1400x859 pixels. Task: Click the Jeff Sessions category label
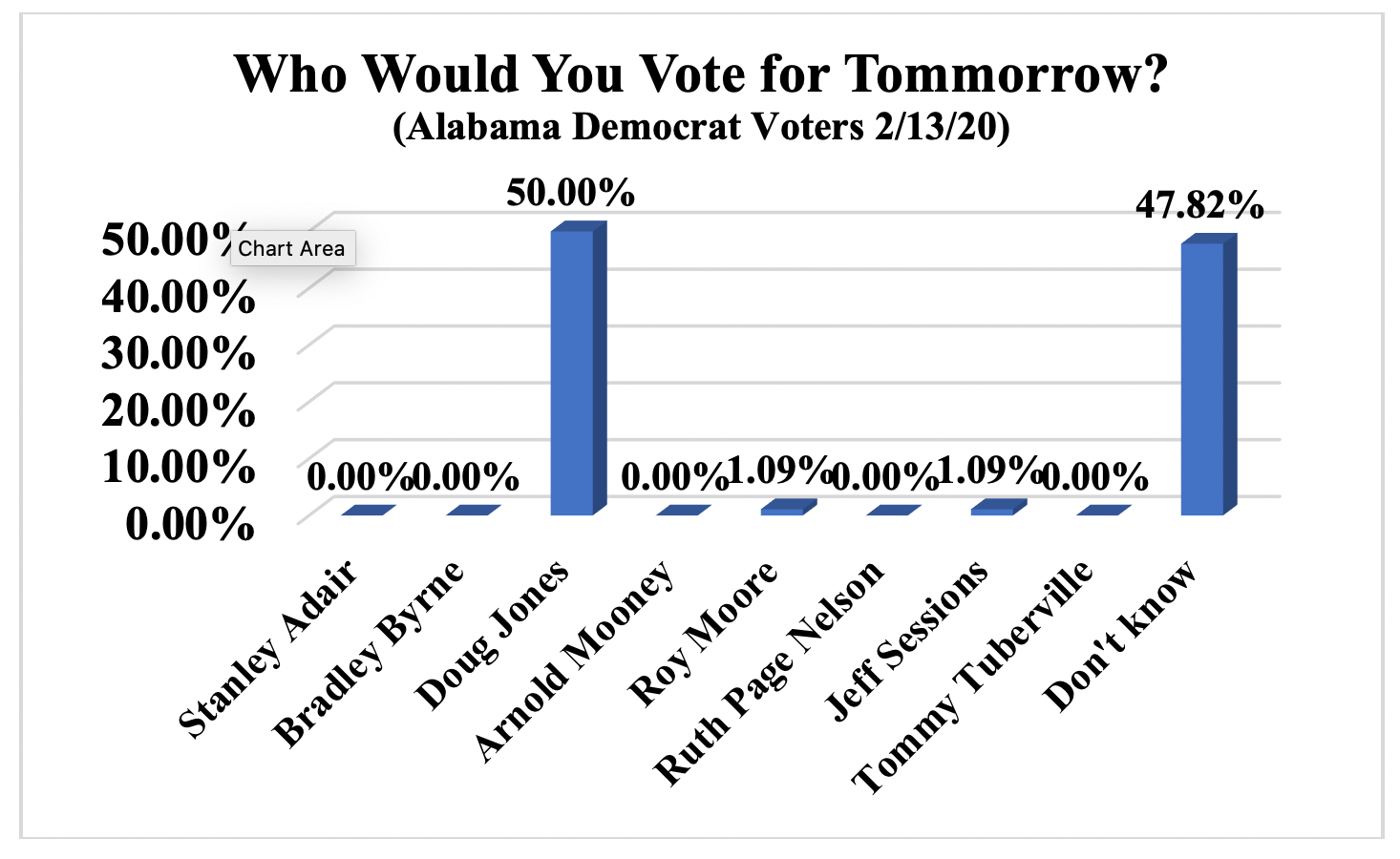pos(905,641)
